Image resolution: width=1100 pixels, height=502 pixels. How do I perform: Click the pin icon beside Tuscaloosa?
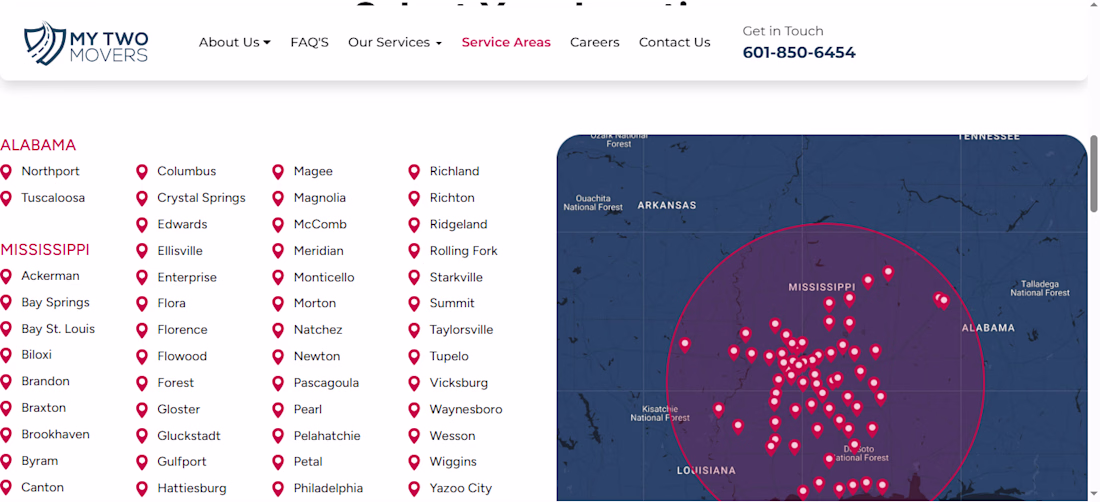point(6,198)
